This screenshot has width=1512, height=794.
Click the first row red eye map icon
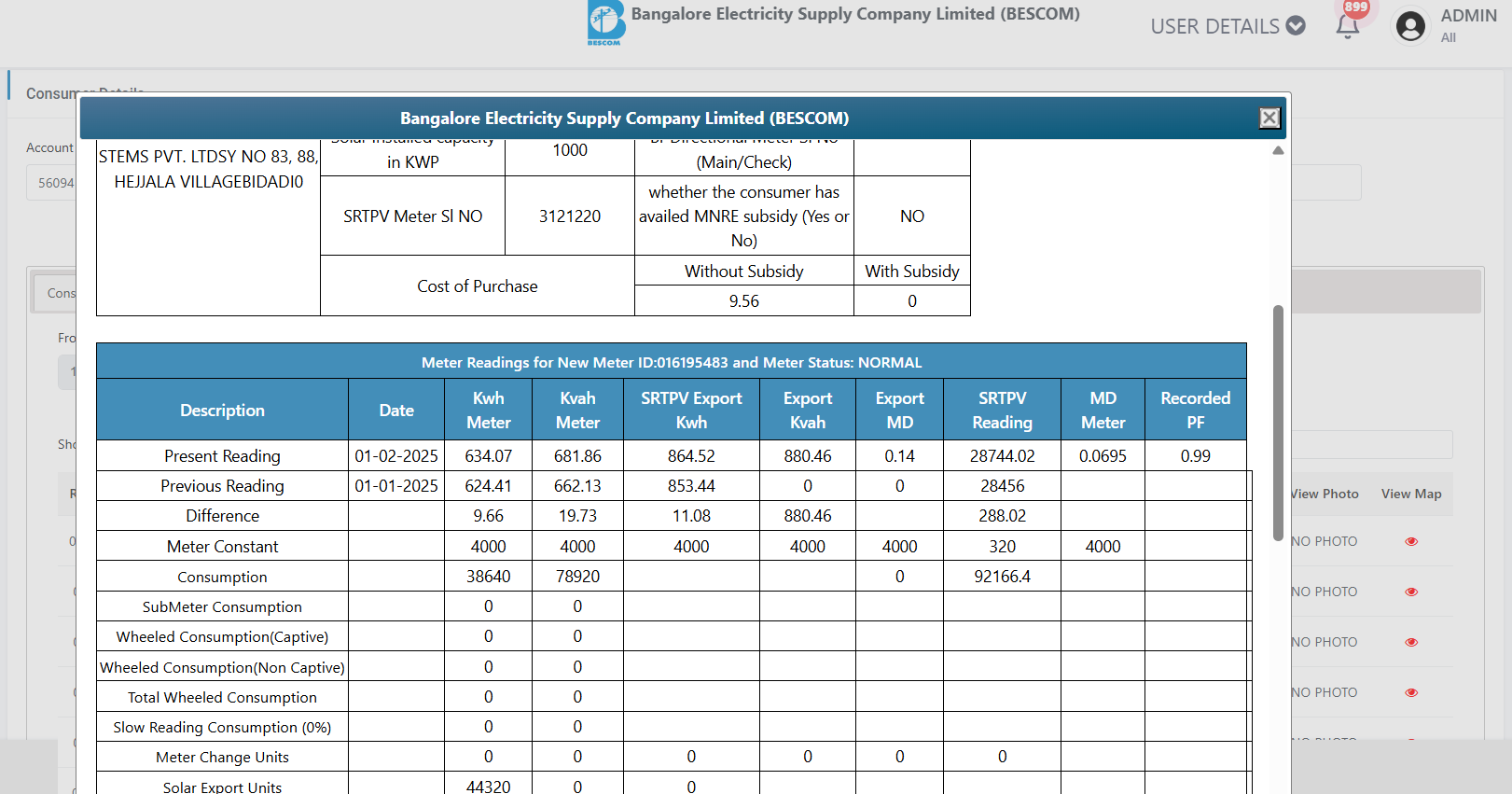(x=1411, y=541)
